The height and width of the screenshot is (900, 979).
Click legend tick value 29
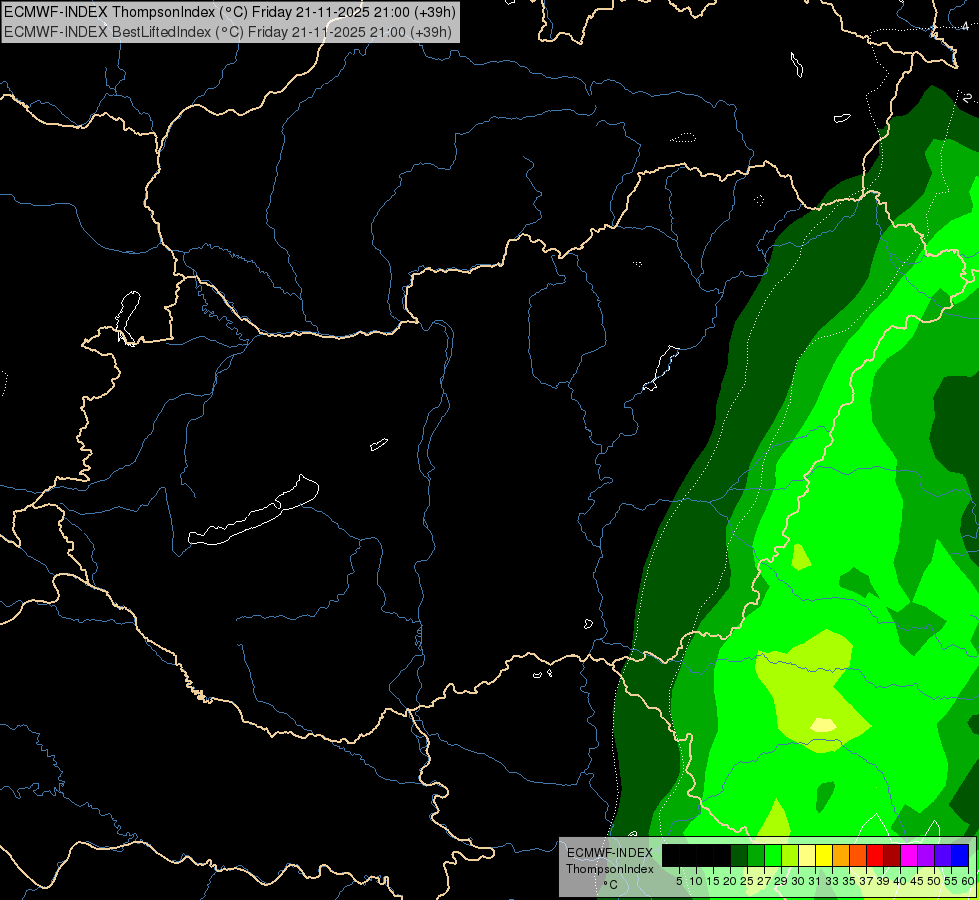click(781, 881)
